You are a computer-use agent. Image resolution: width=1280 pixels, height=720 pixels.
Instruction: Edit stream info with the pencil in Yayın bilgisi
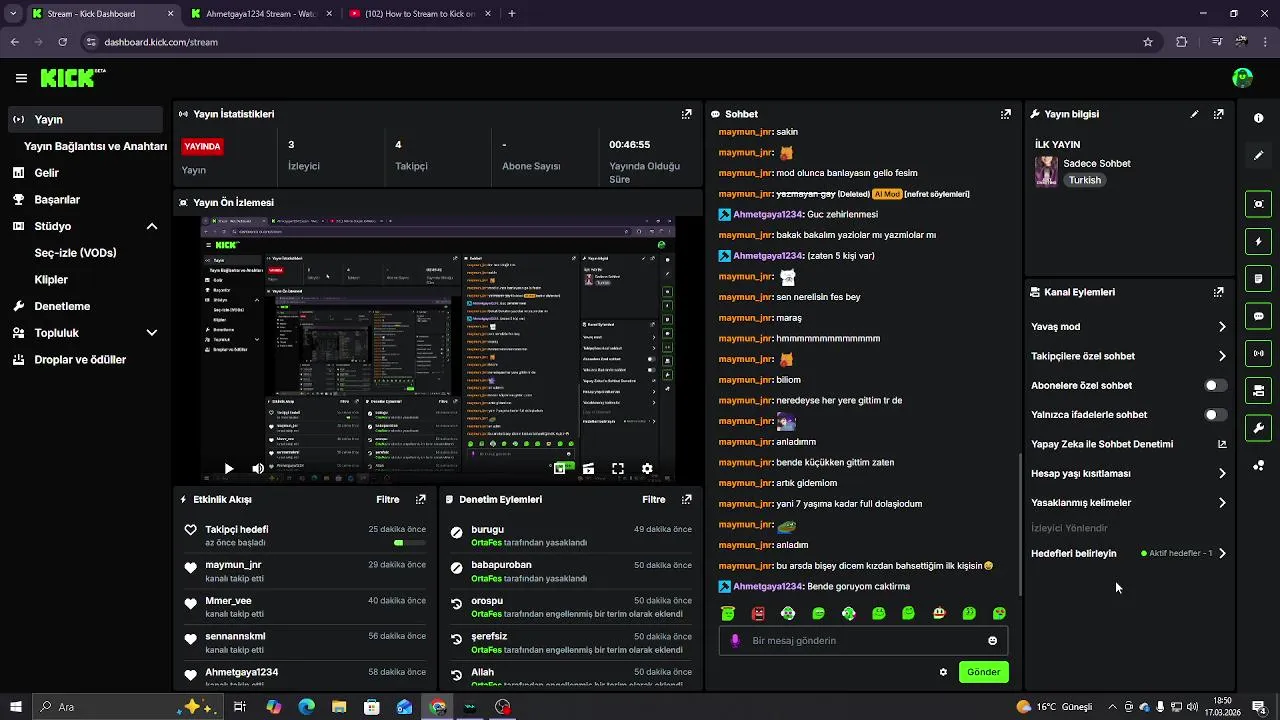click(x=1194, y=114)
